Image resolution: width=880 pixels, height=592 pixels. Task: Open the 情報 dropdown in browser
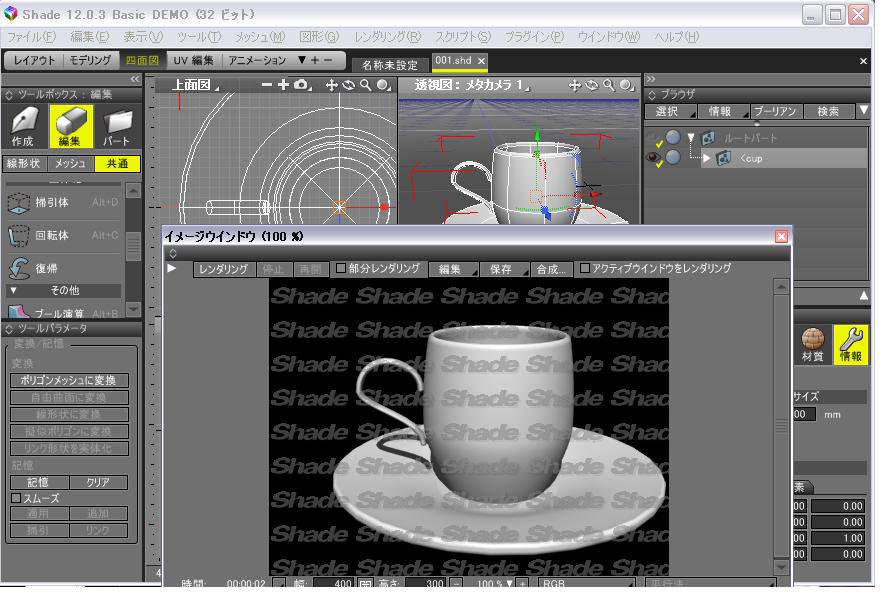[723, 111]
